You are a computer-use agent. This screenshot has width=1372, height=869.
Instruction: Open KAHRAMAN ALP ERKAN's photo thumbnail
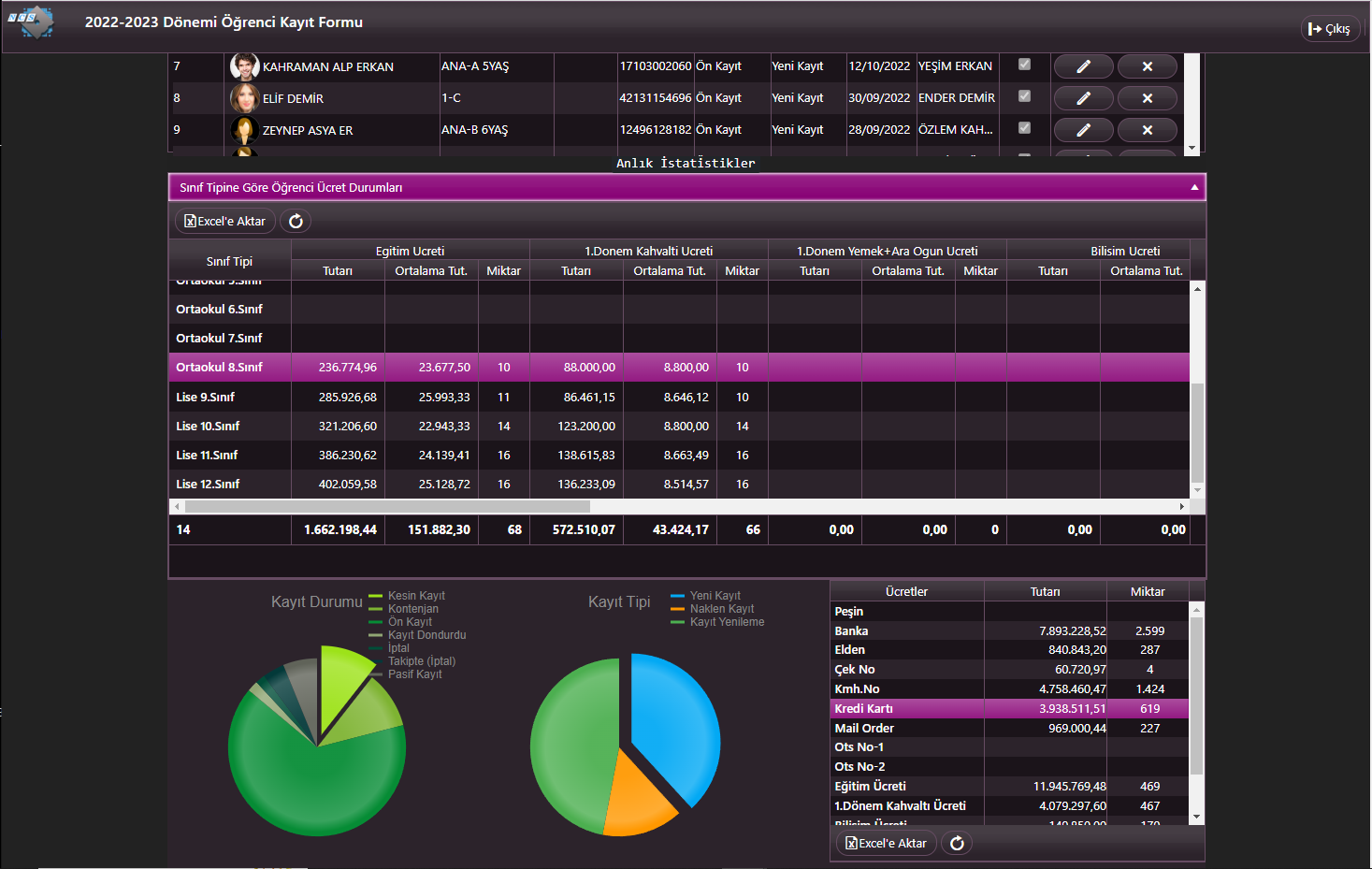point(245,66)
